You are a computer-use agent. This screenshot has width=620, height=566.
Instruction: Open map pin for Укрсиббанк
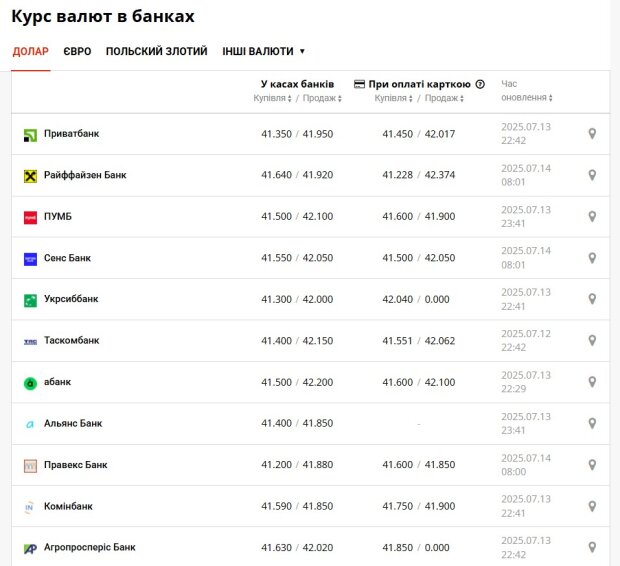[x=592, y=299]
